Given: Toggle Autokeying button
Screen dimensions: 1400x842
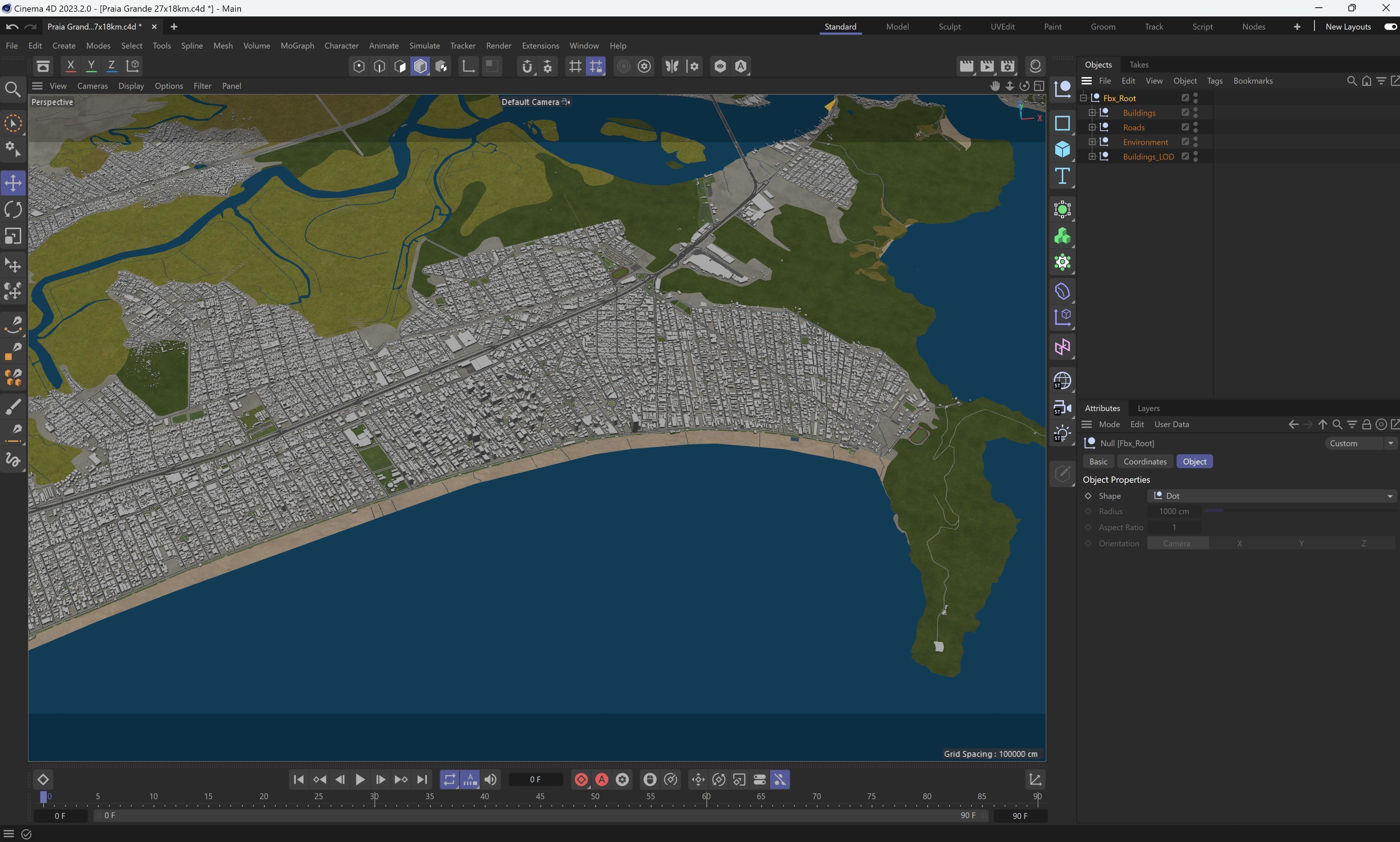Looking at the screenshot, I should tap(601, 780).
